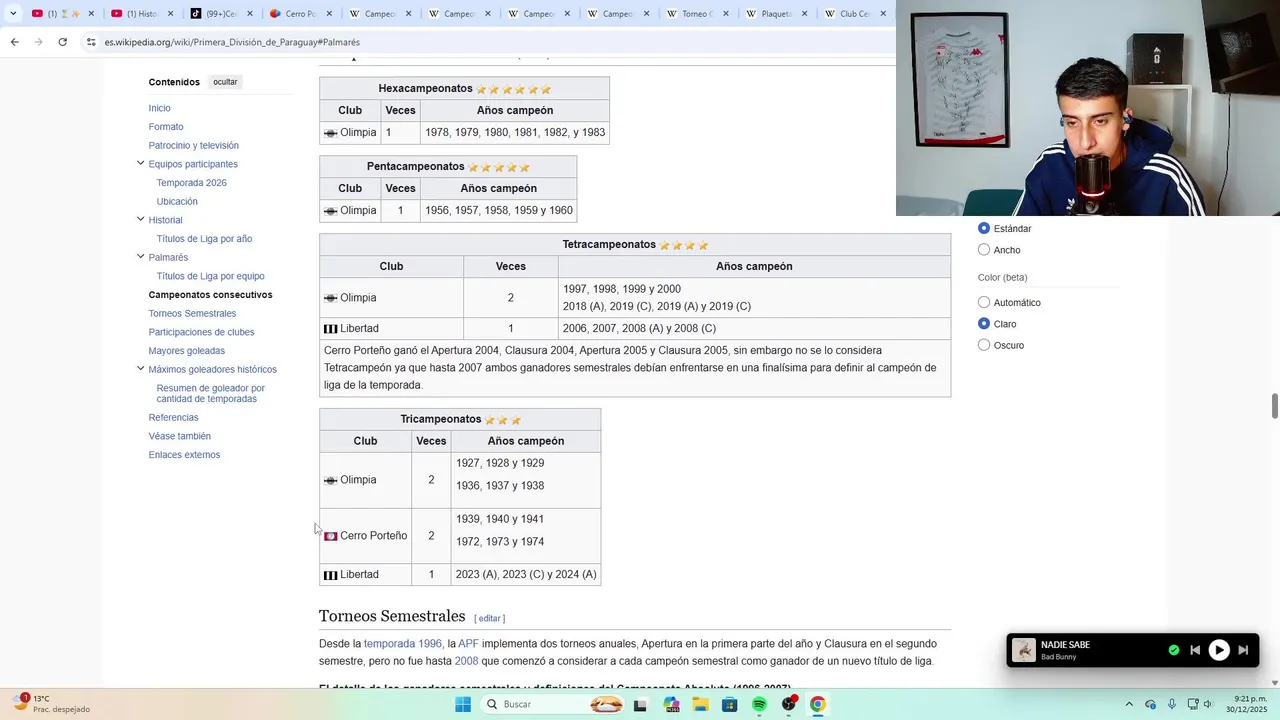Switch to the TikTok (99+) tab

click(221, 14)
